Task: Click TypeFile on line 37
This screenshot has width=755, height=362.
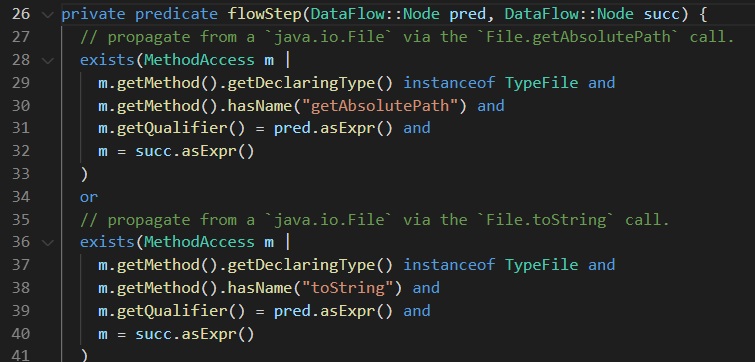Action: click(x=541, y=265)
